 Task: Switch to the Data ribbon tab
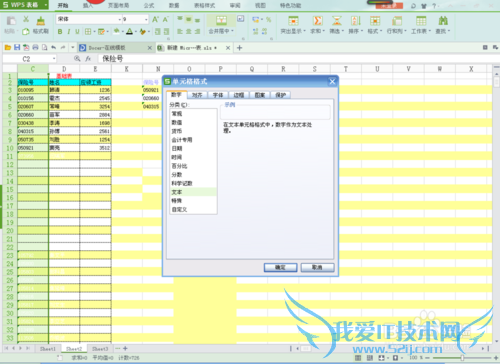[x=174, y=5]
